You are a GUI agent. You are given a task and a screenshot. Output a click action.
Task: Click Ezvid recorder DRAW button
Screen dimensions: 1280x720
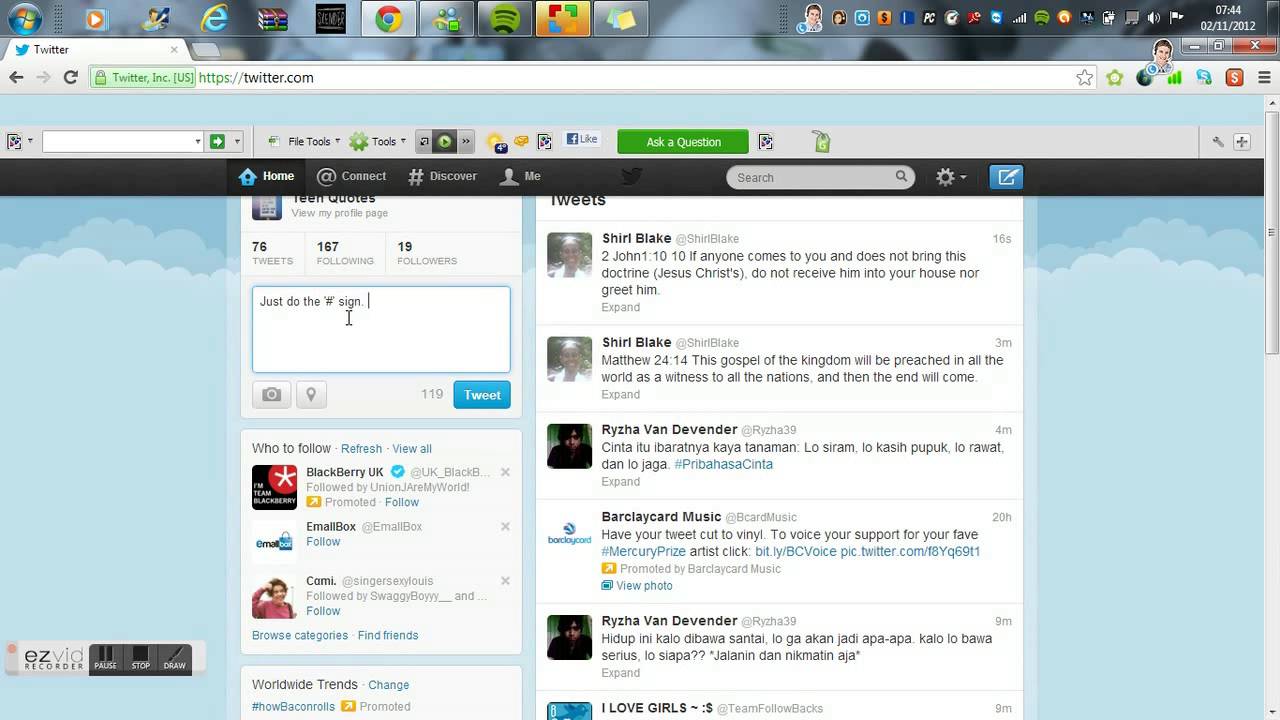click(x=175, y=658)
